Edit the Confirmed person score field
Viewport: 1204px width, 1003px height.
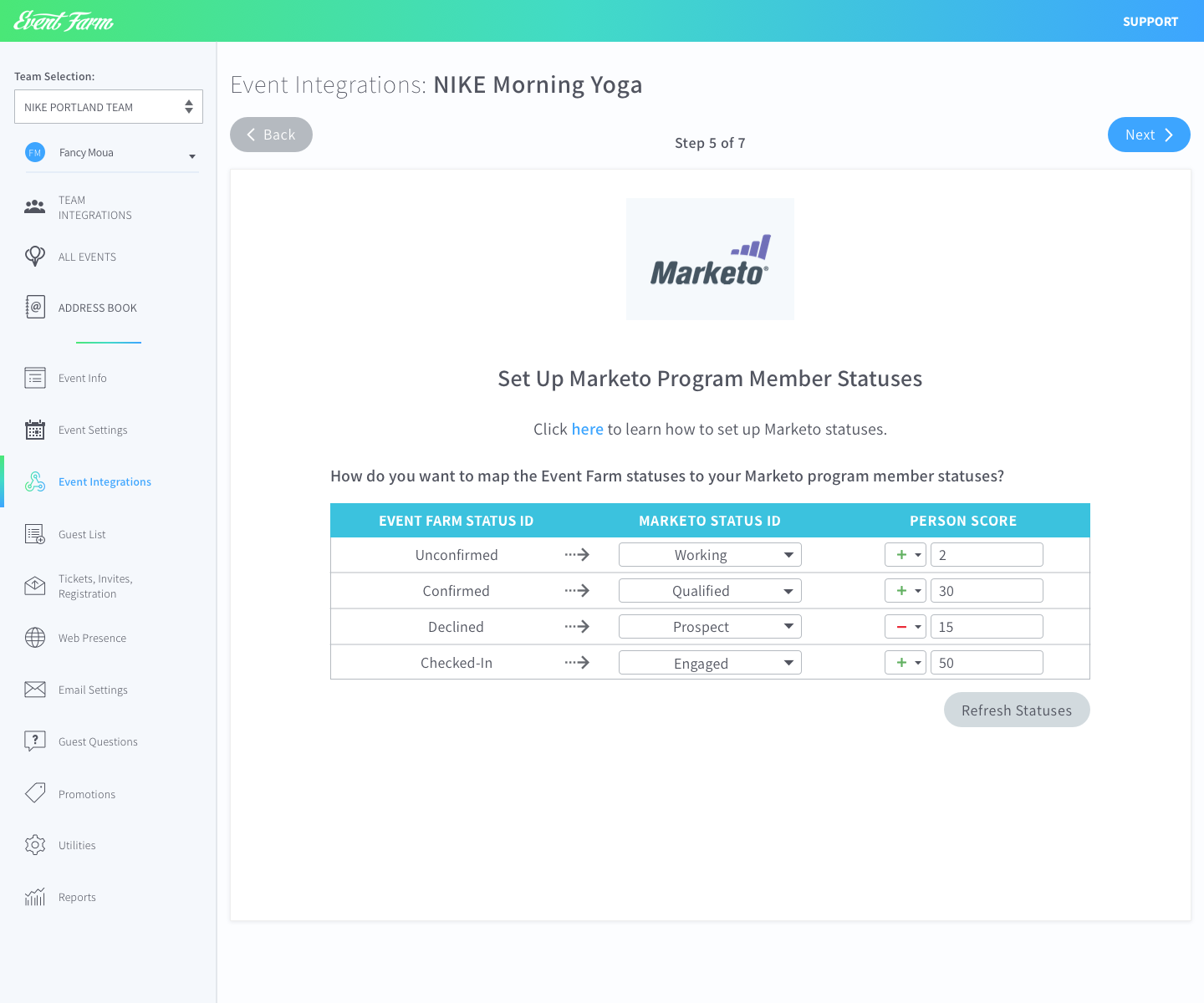[987, 591]
